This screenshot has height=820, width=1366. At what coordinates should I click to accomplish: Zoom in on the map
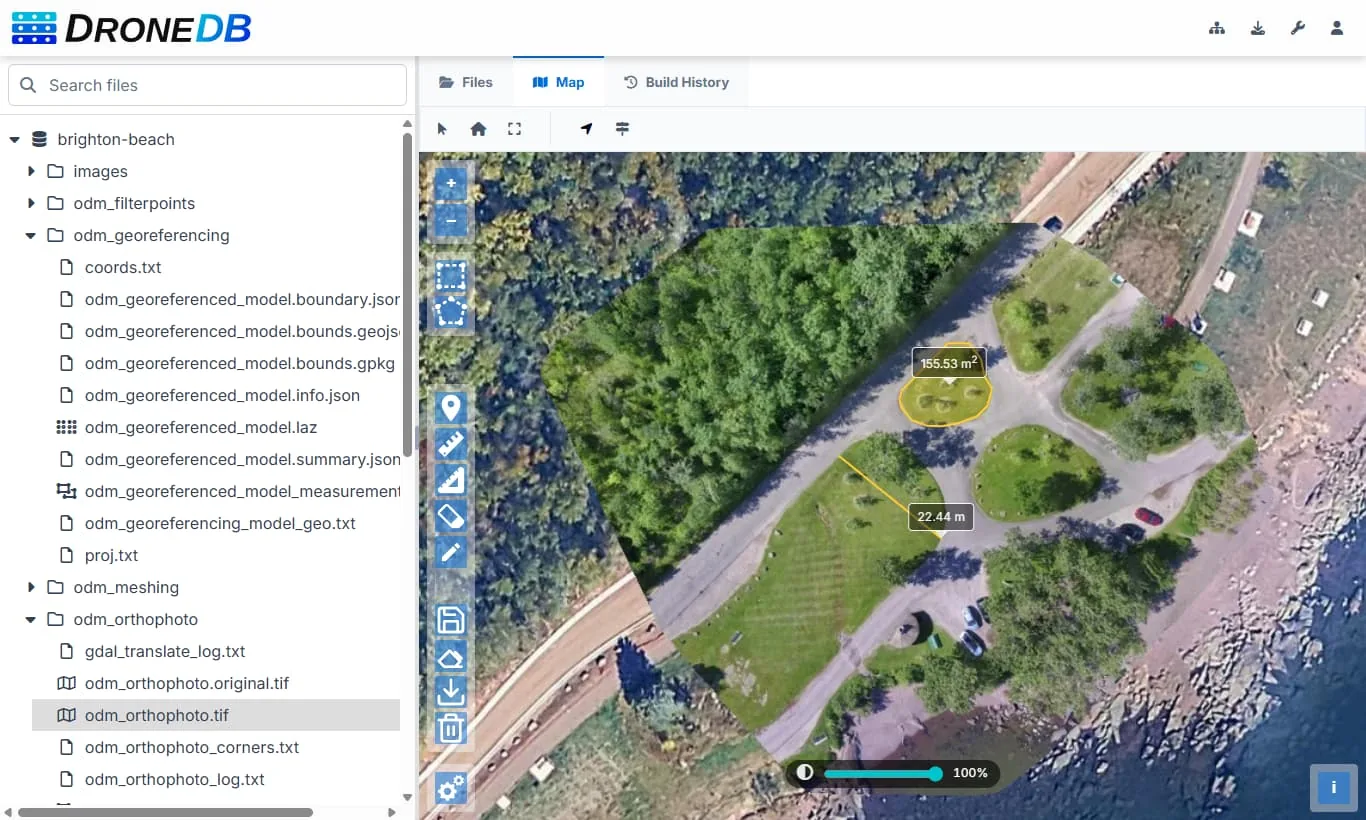coord(451,184)
